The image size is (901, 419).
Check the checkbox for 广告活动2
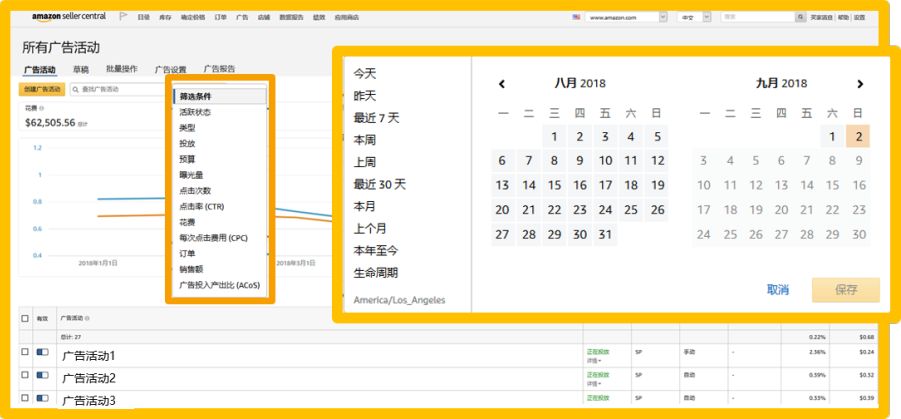click(x=25, y=376)
